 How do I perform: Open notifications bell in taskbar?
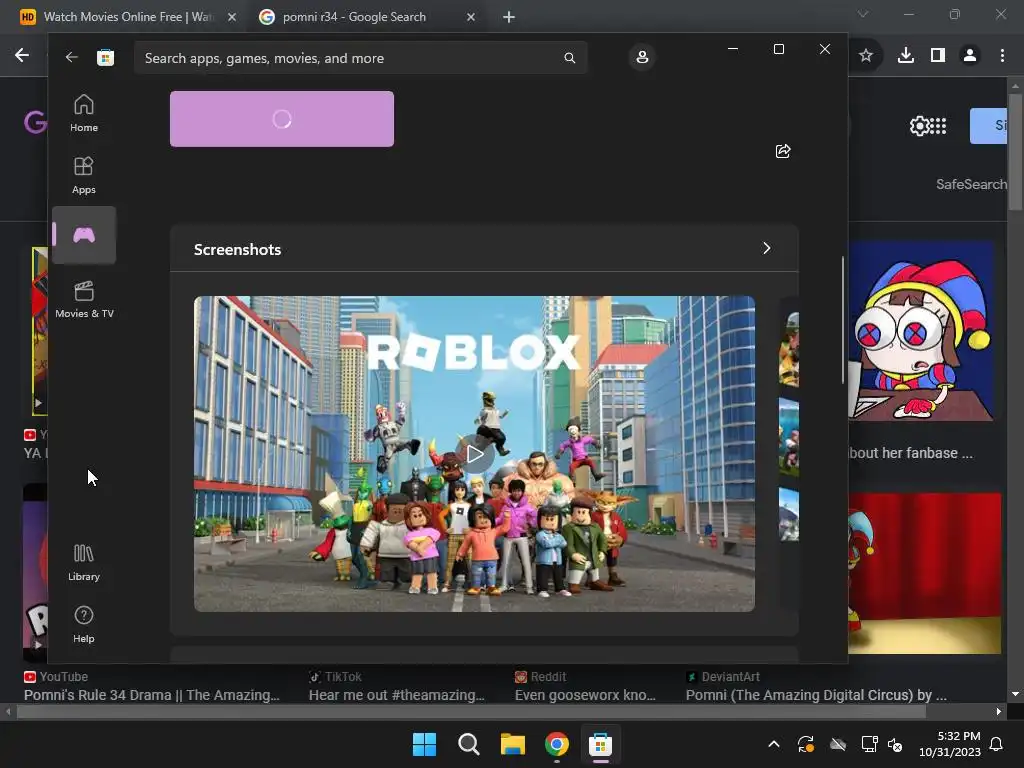[x=997, y=744]
